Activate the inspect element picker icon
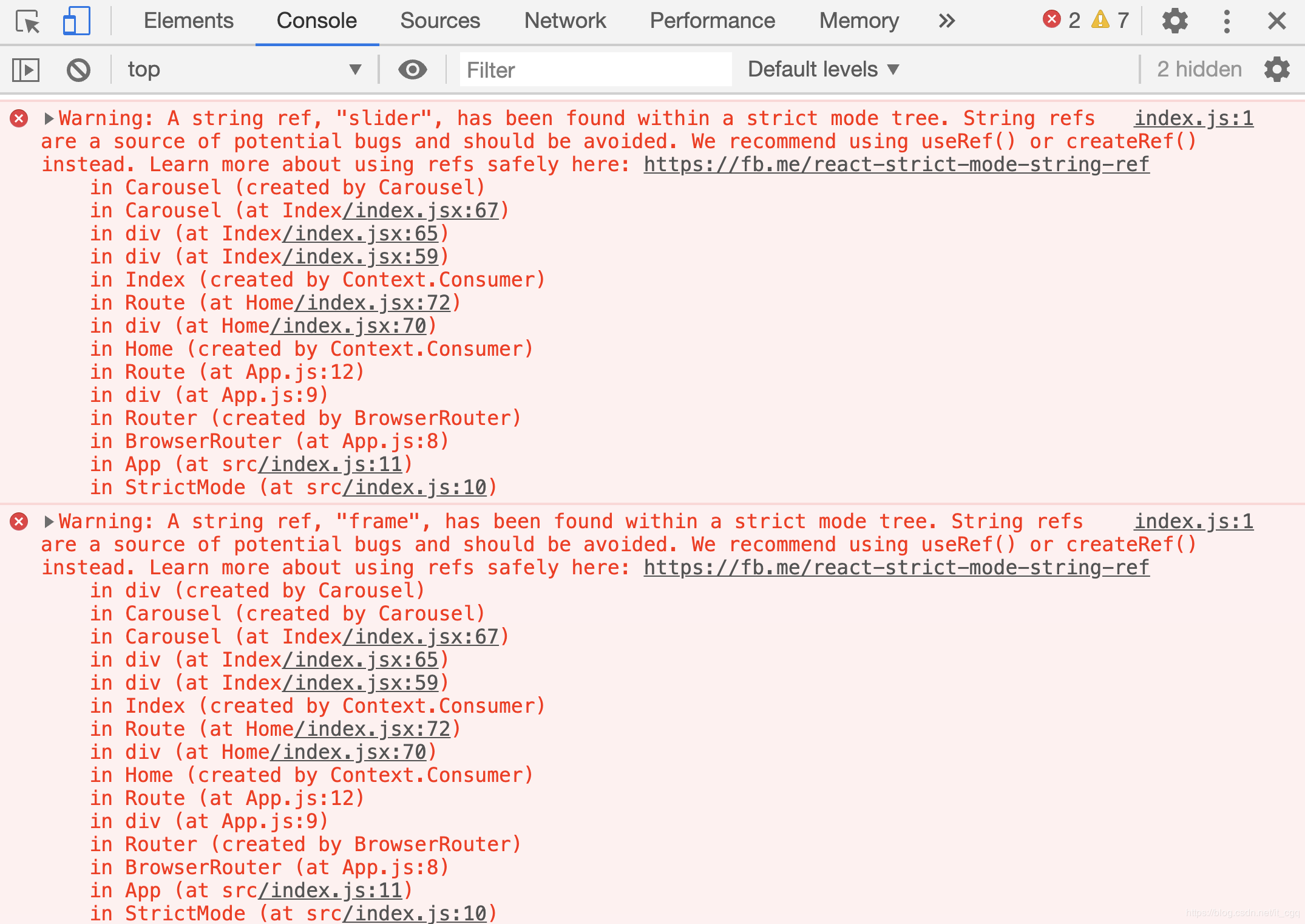 coord(28,22)
